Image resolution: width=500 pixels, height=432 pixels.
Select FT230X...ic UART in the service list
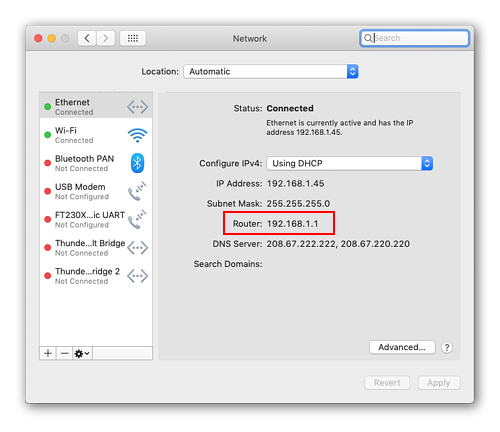[96, 219]
